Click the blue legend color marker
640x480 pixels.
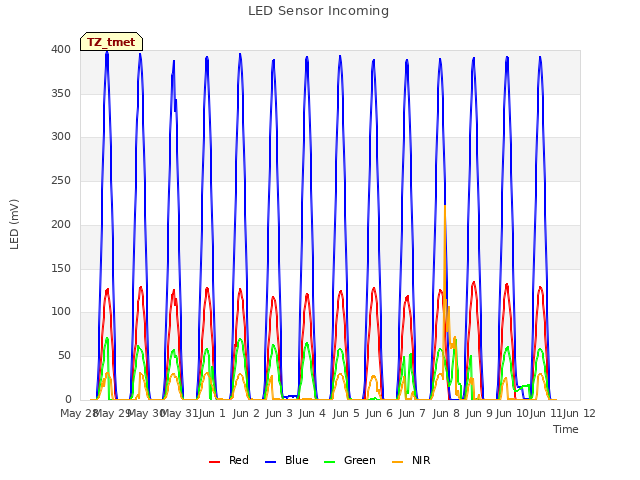tap(271, 462)
